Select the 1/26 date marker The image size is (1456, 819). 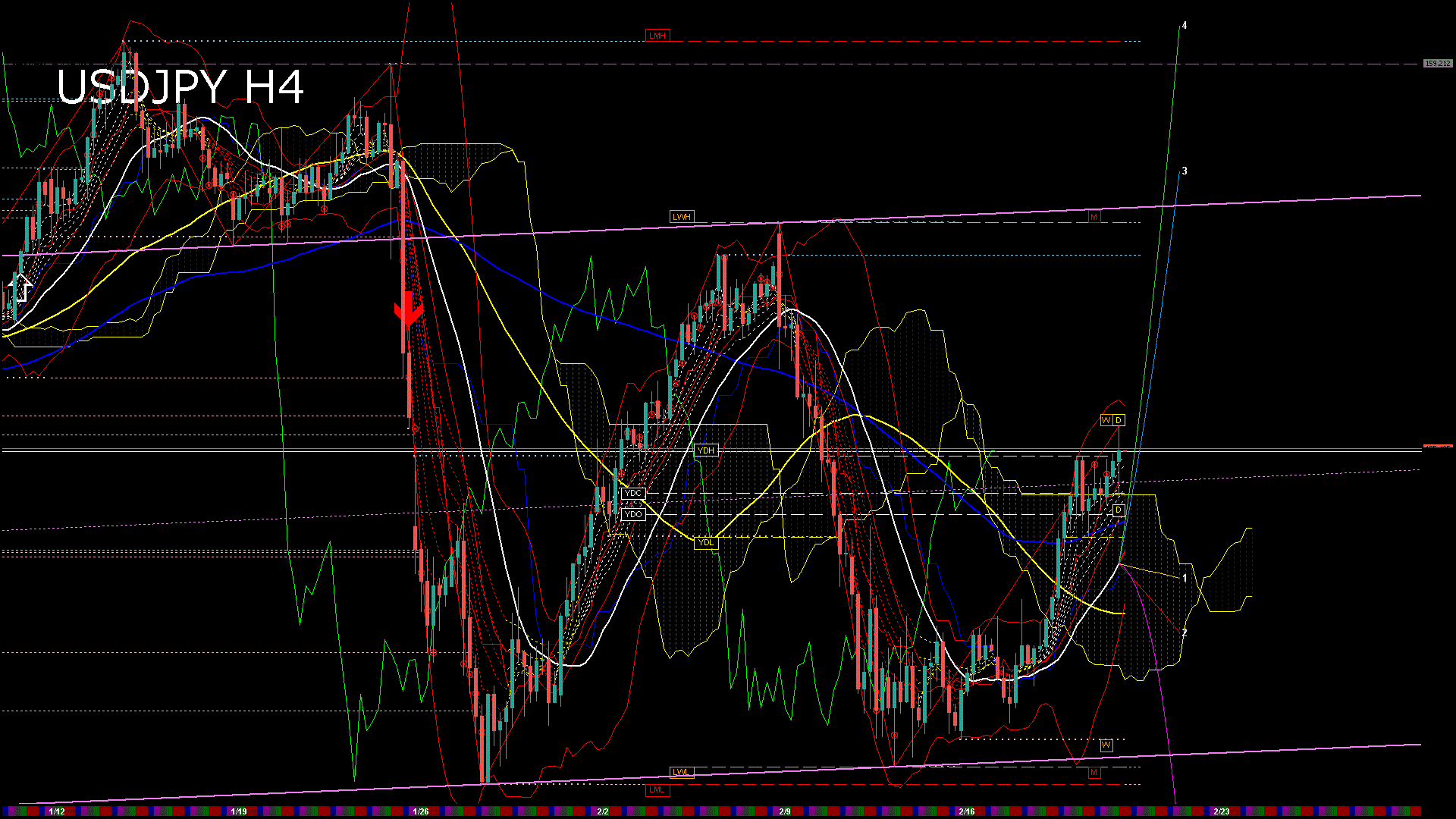421,811
